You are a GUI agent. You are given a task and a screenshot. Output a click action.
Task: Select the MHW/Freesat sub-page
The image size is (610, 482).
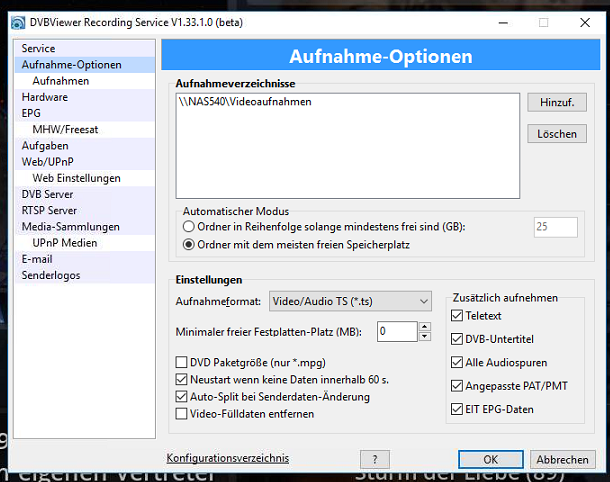tap(84, 130)
